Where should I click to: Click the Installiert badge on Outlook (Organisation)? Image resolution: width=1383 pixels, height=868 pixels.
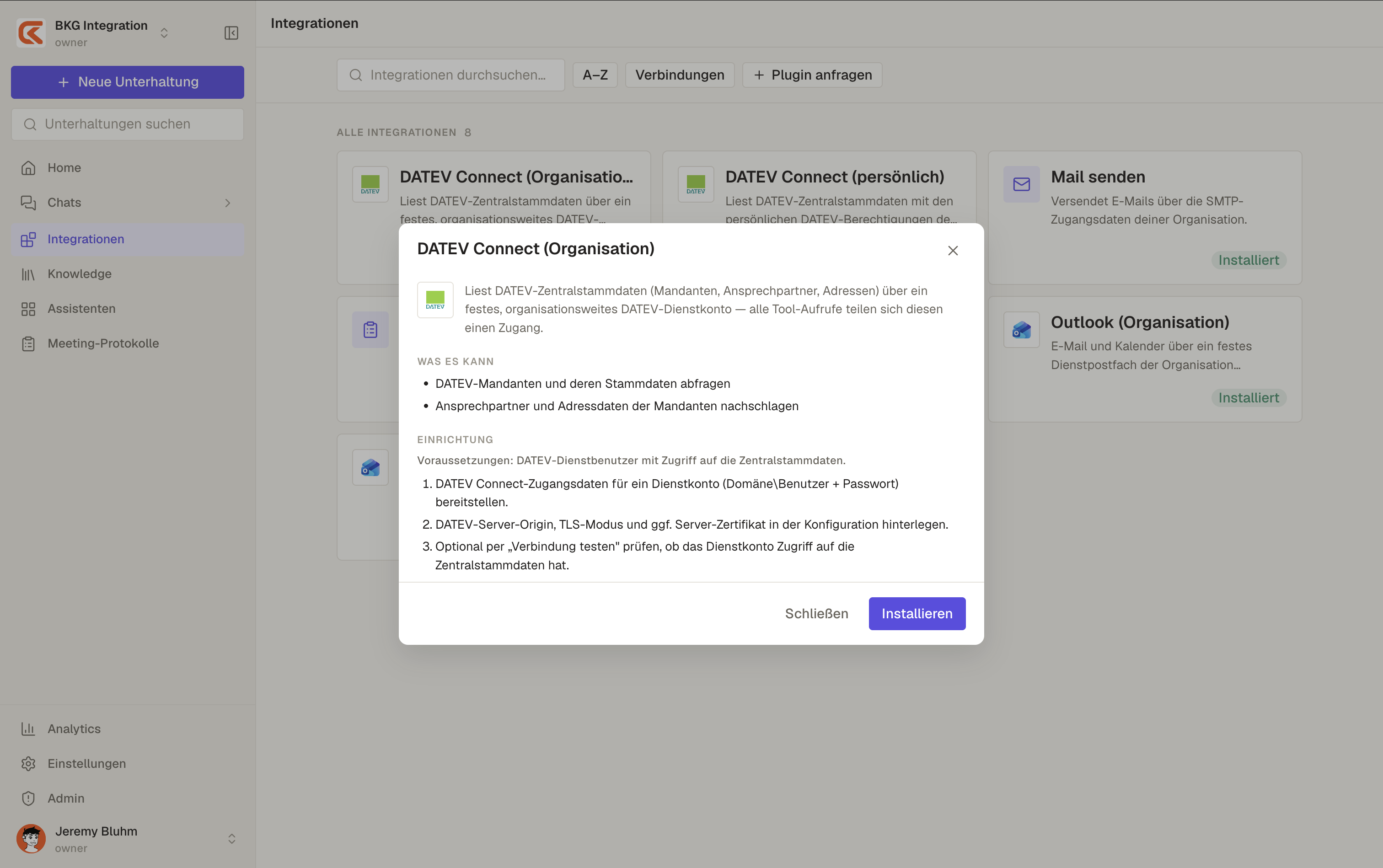tap(1249, 398)
